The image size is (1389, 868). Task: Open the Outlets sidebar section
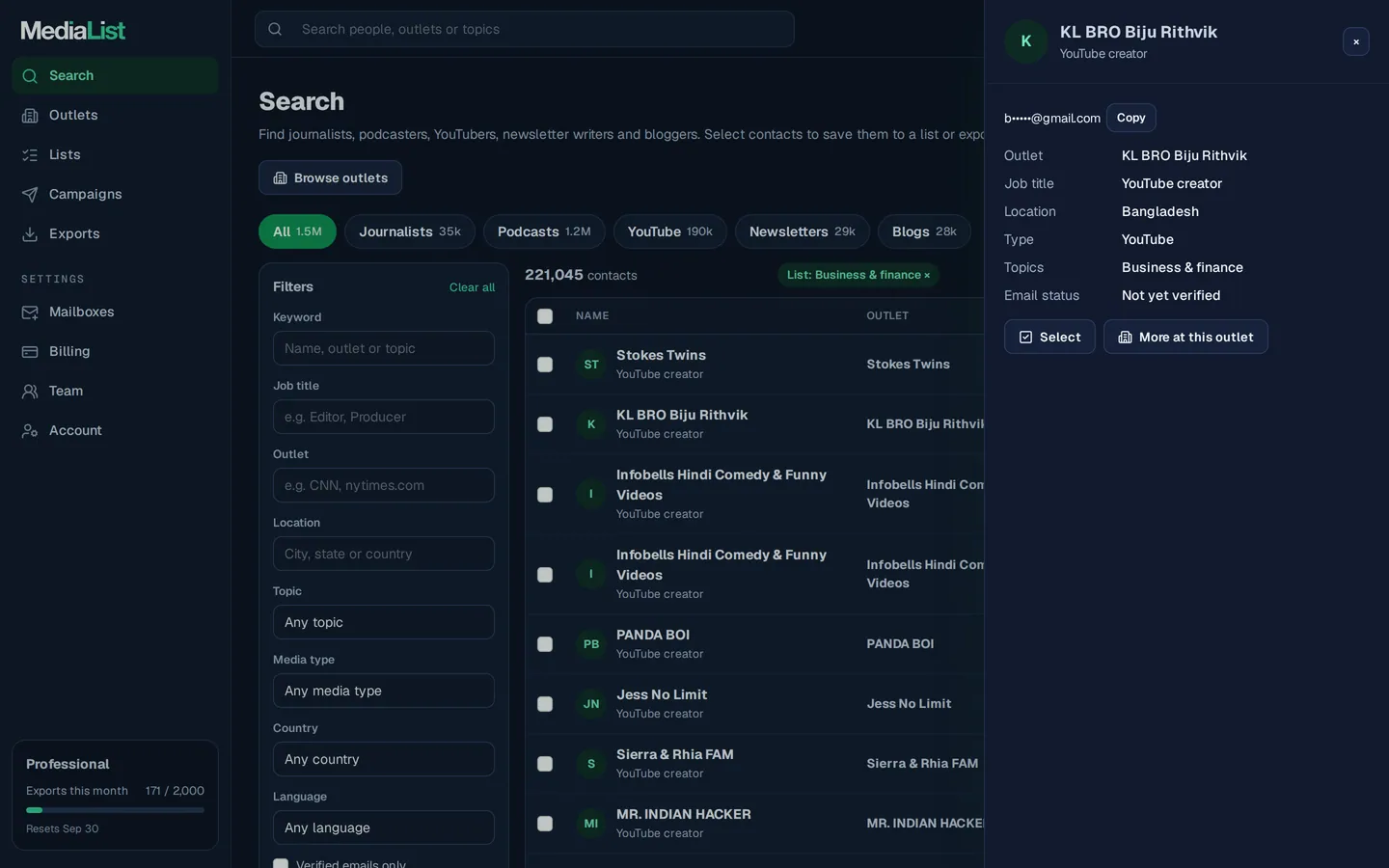point(115,115)
